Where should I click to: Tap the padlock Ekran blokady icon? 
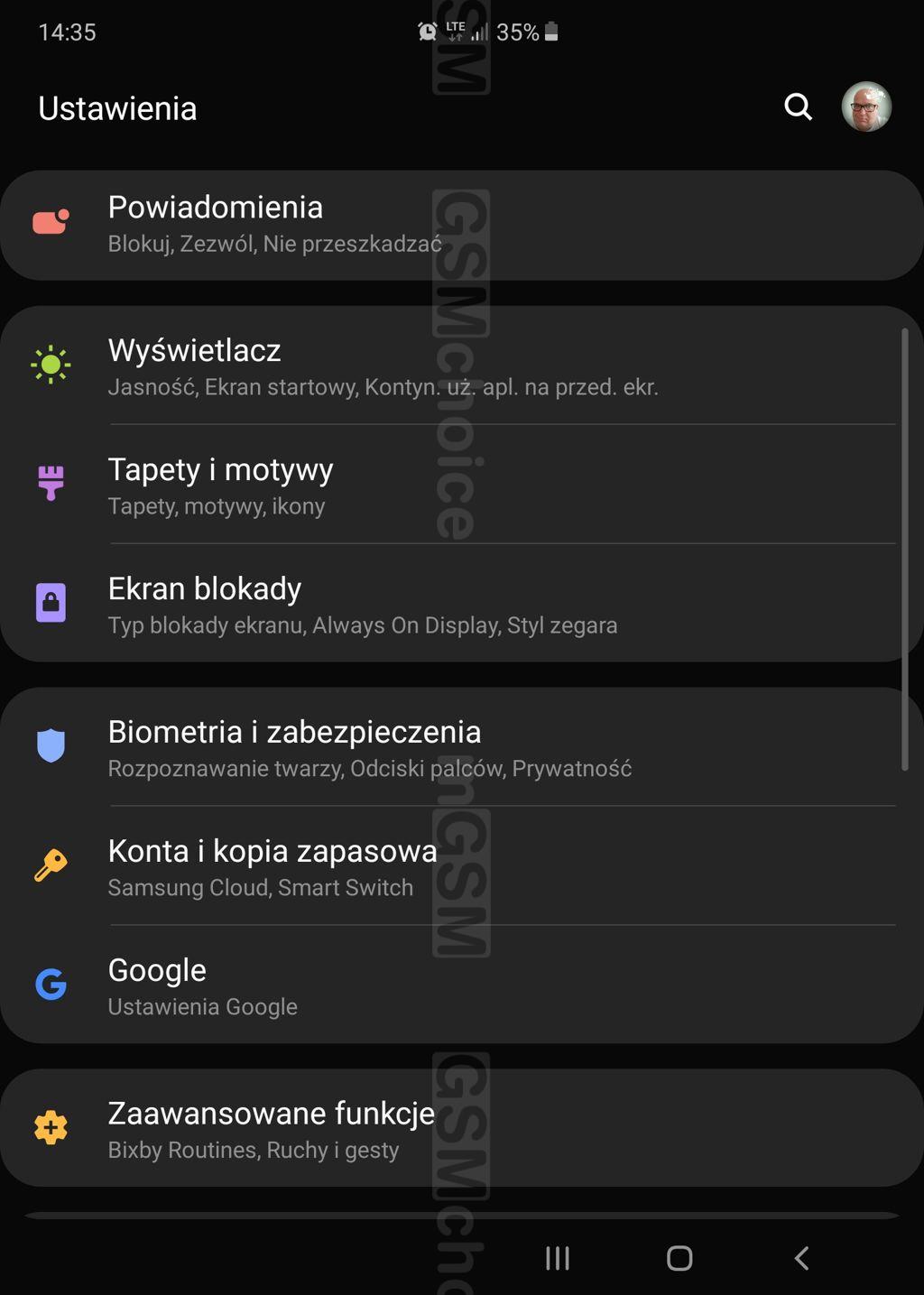[x=51, y=602]
